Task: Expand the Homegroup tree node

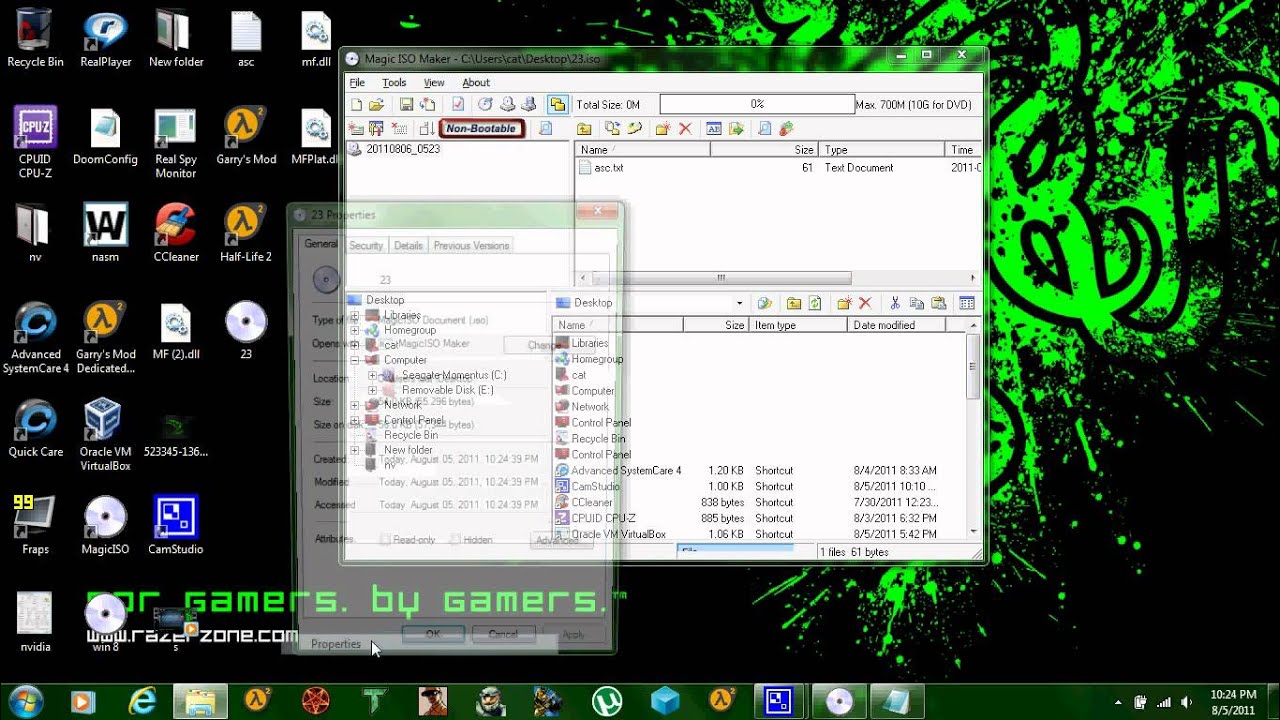Action: point(354,330)
